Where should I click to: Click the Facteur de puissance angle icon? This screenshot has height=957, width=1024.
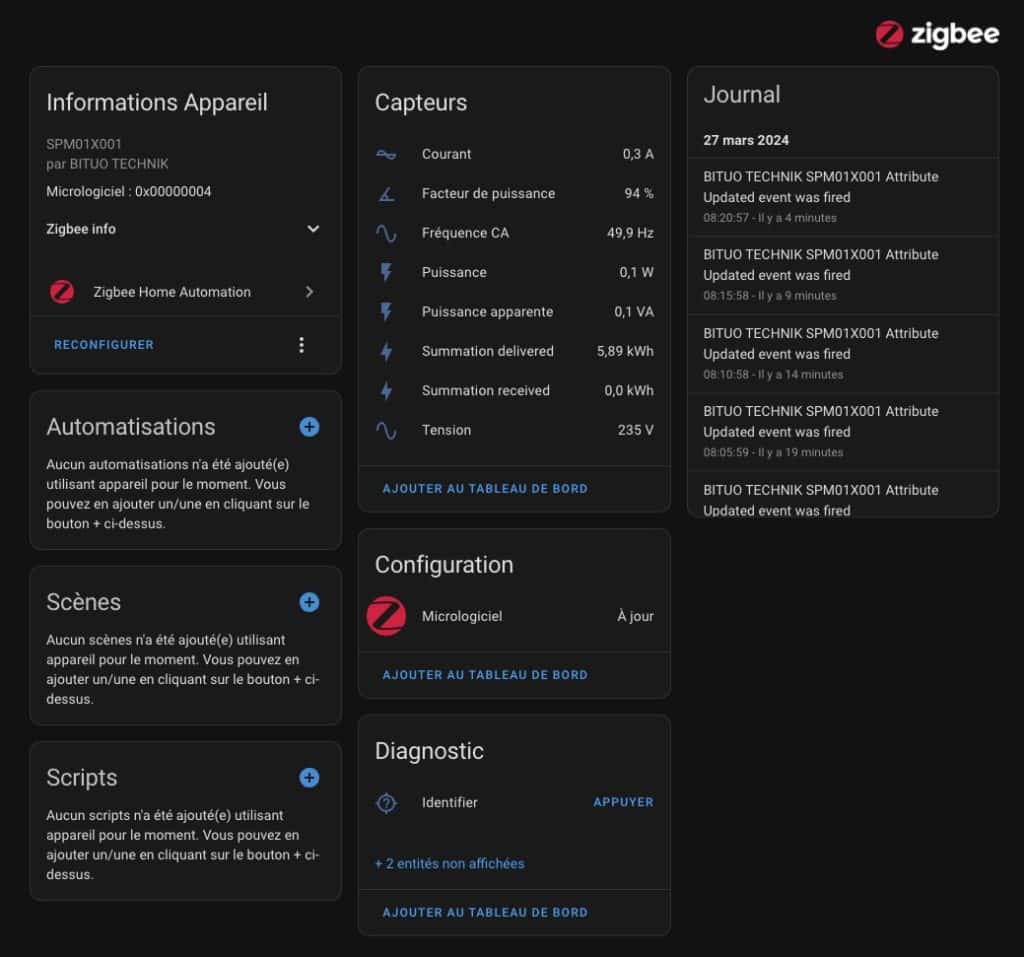coord(386,194)
